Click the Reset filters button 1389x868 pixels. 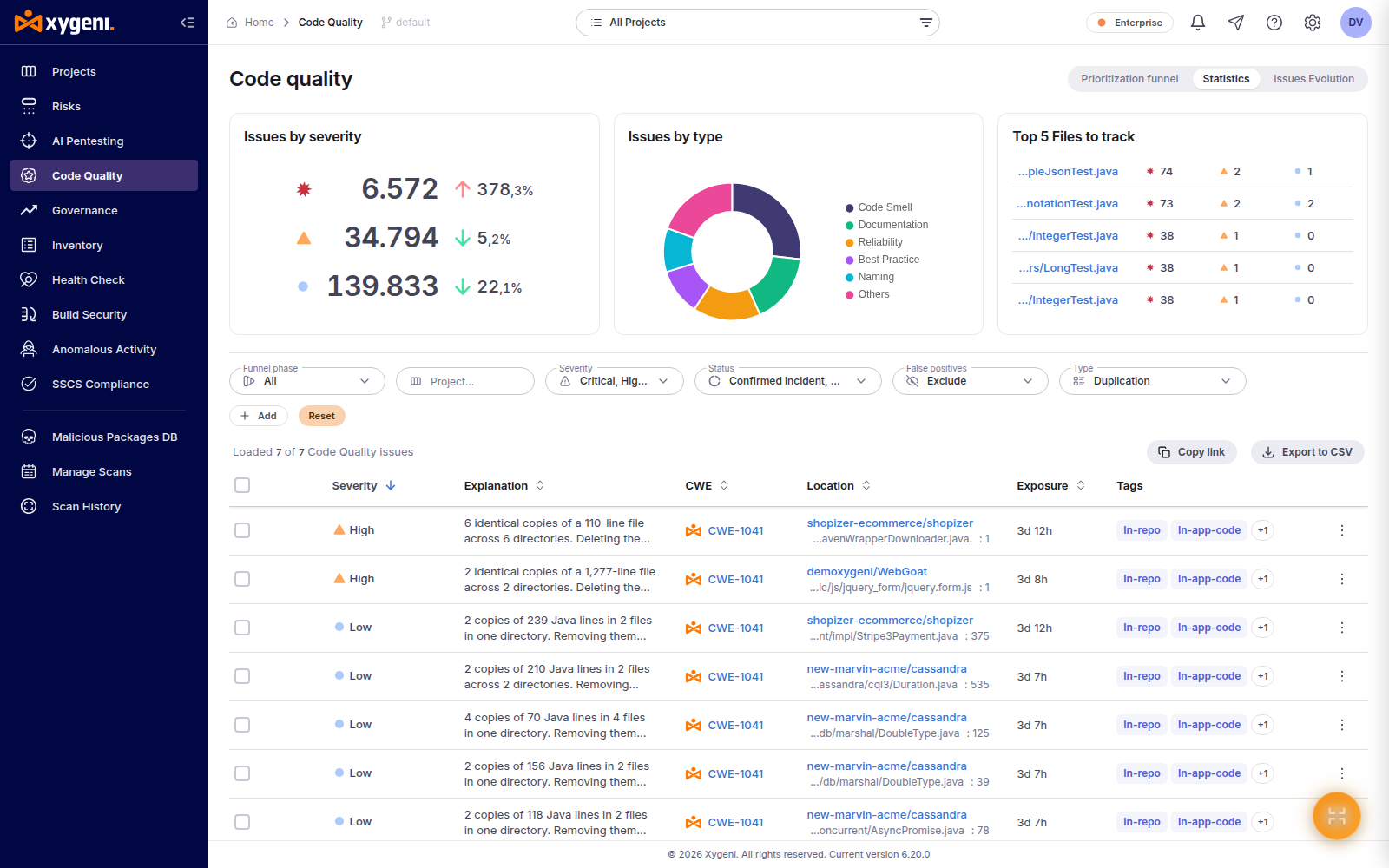tap(322, 416)
